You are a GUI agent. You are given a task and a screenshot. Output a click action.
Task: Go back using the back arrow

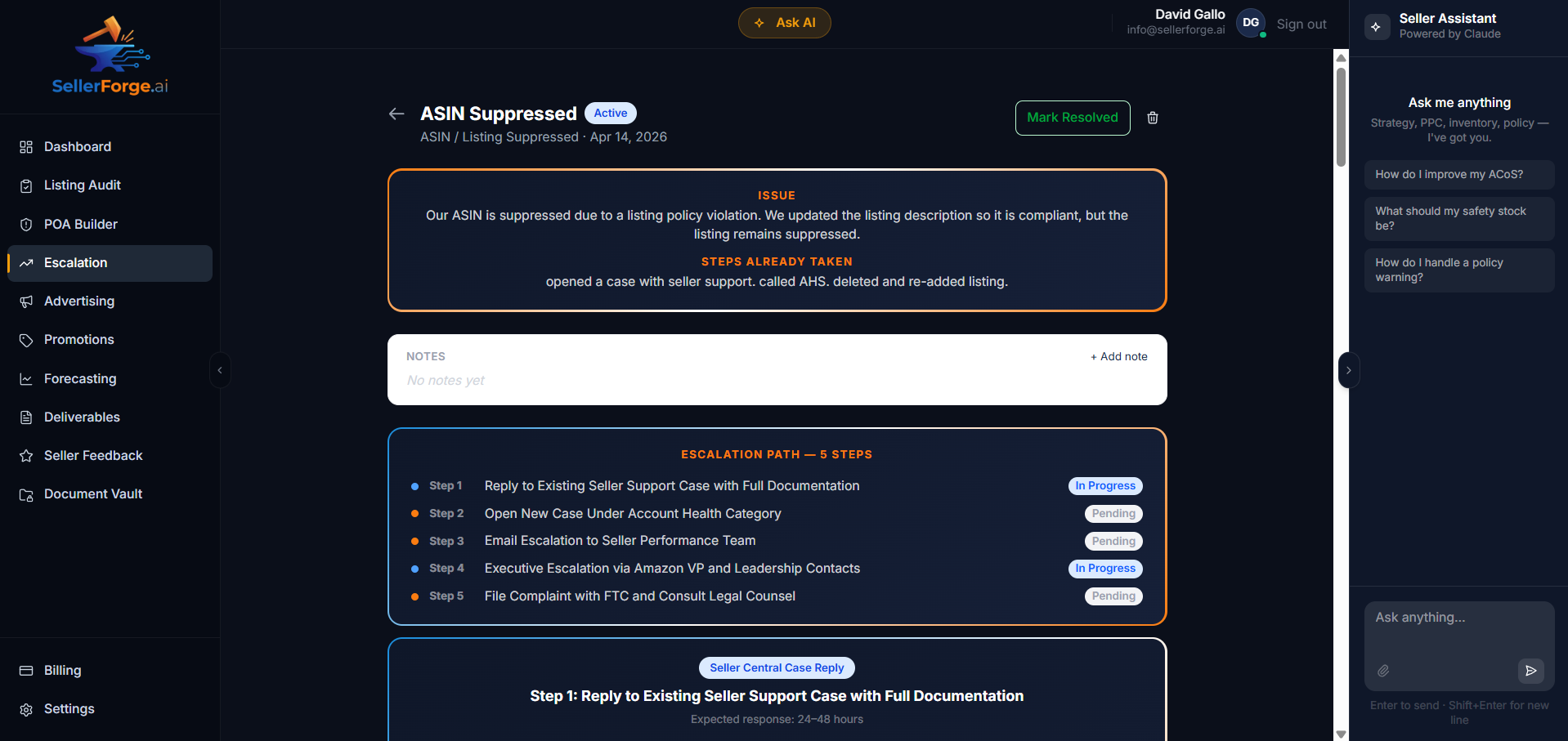click(x=396, y=114)
